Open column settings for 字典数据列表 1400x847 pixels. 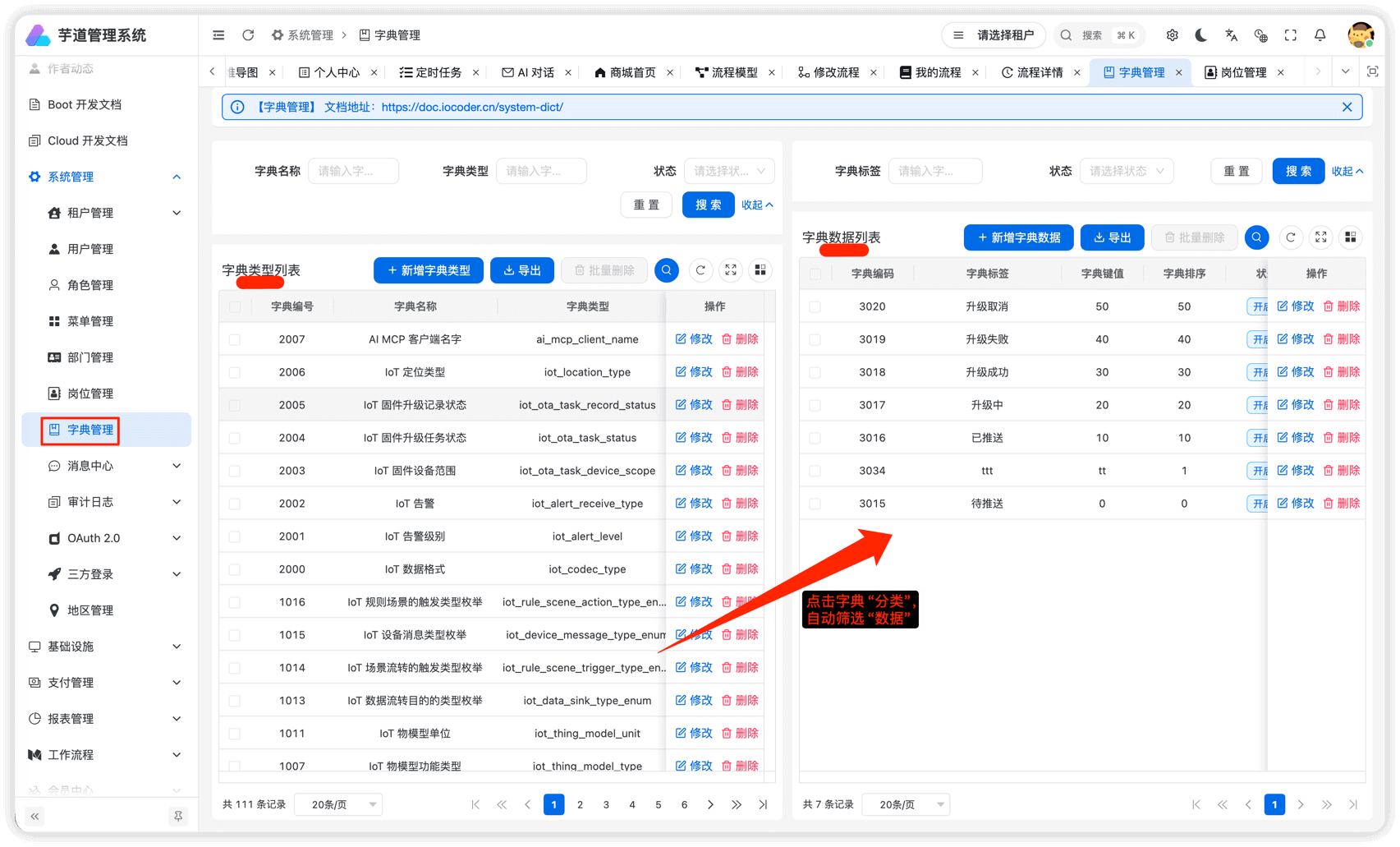click(1351, 237)
